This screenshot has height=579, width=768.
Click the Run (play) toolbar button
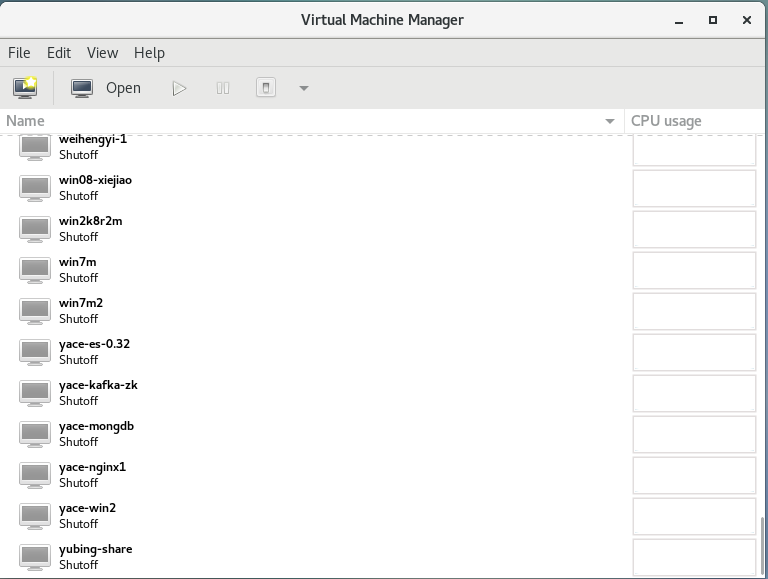click(179, 88)
